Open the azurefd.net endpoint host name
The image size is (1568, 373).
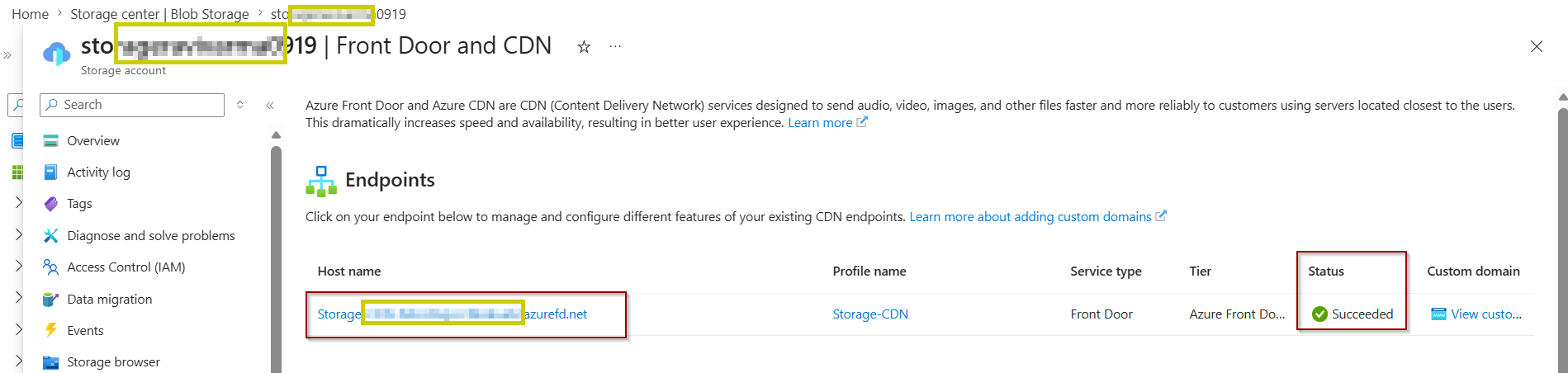[452, 314]
